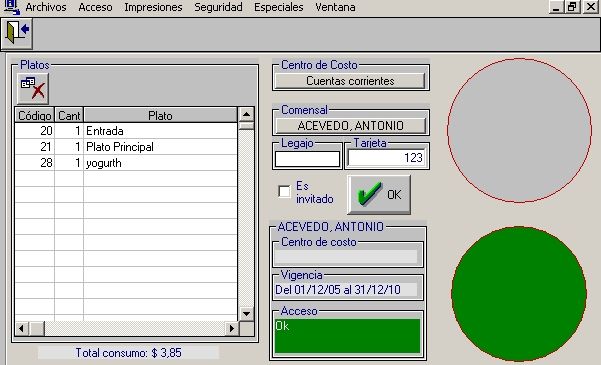Click the green checkmark OK button
This screenshot has width=601, height=365.
tap(379, 194)
